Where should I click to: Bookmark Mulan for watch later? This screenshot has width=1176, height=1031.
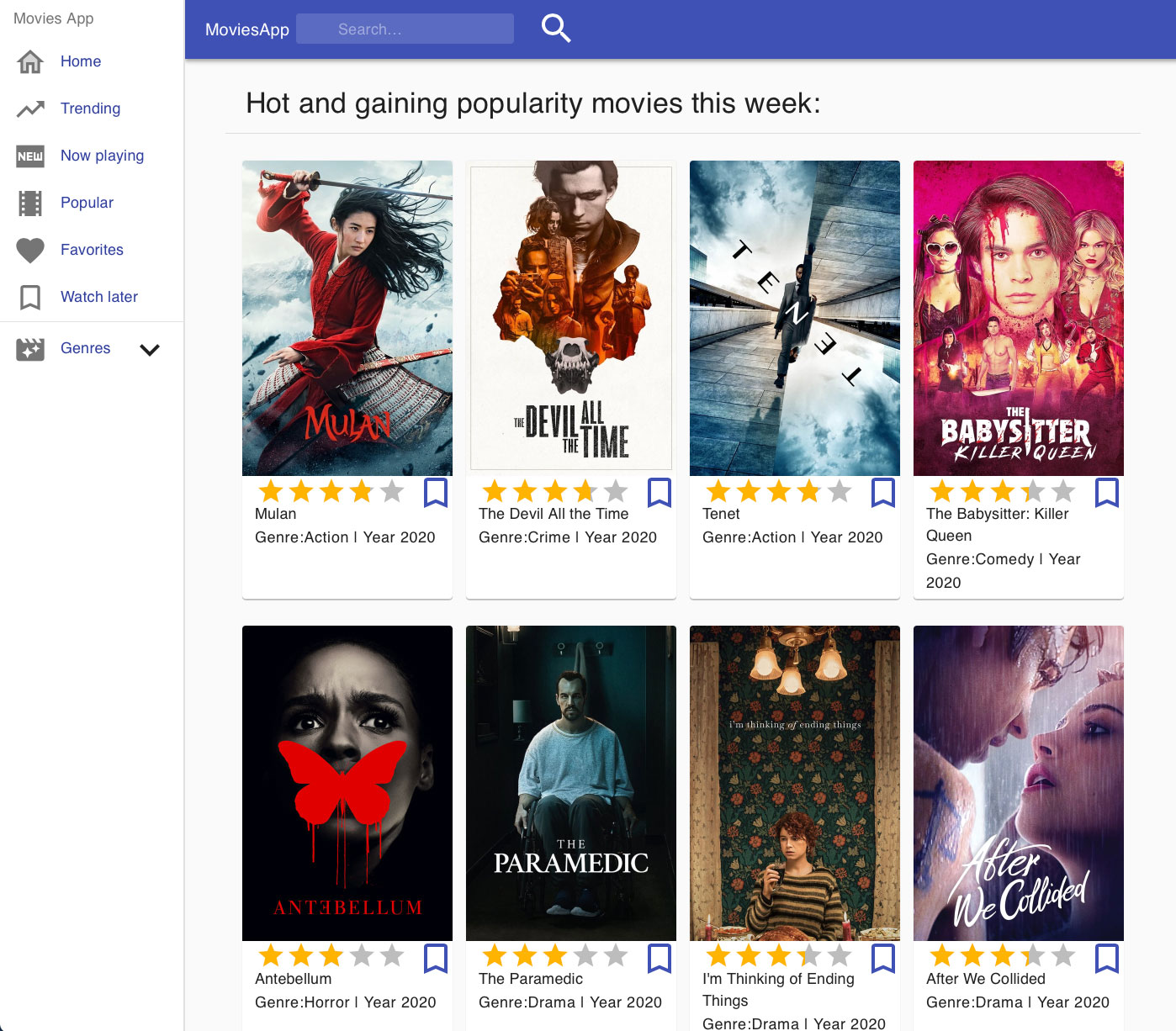tap(436, 492)
